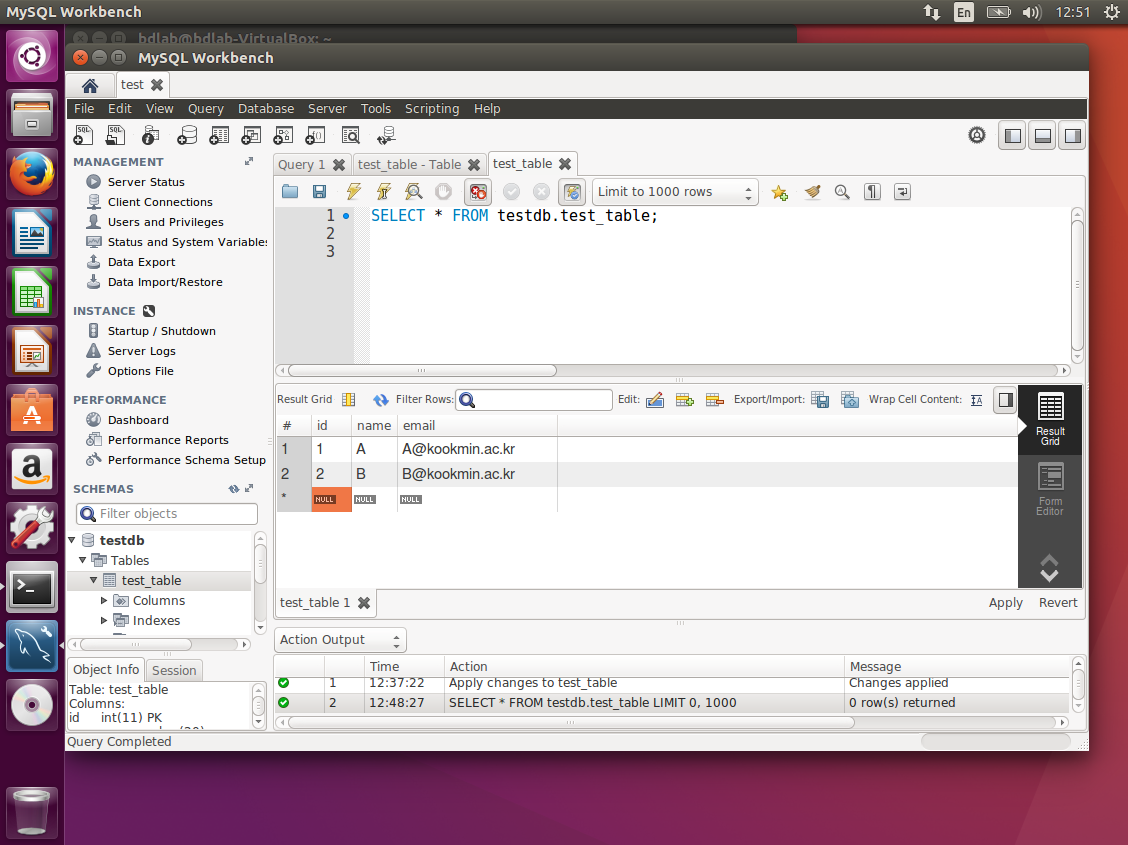
Task: Collapse the testdb schema node
Action: (72, 539)
